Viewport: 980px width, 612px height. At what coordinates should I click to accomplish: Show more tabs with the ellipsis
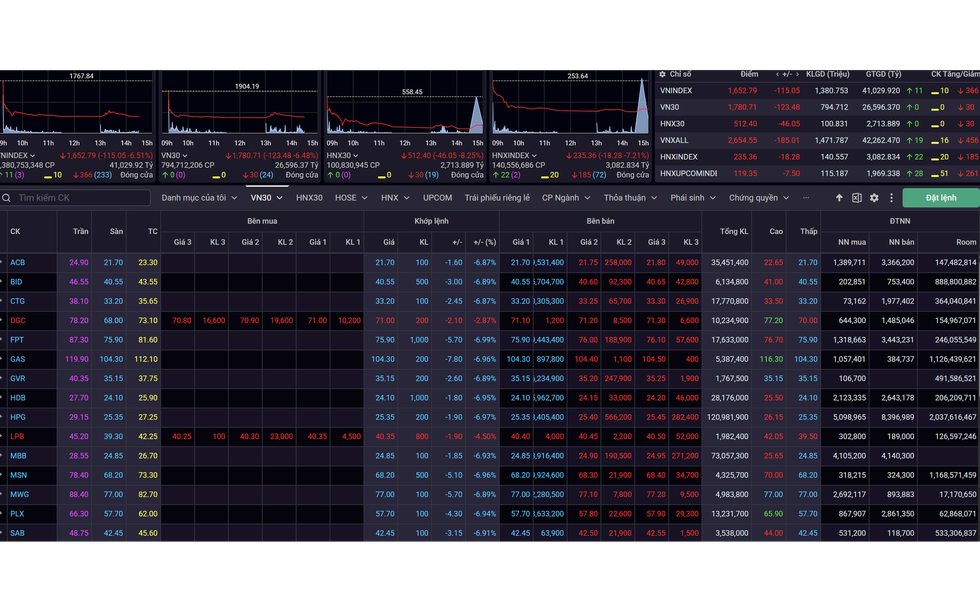tap(806, 198)
